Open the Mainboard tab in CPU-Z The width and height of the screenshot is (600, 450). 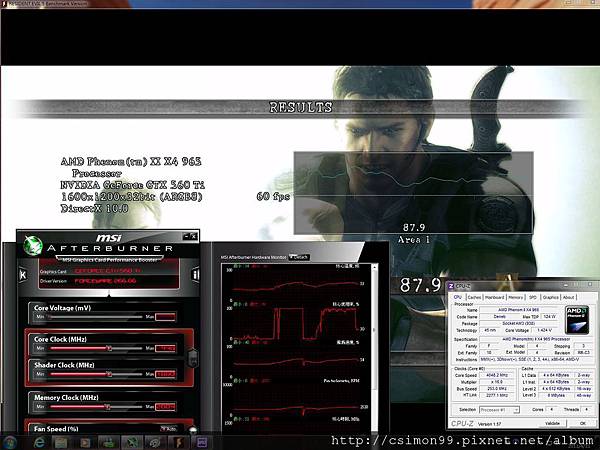[x=494, y=297]
